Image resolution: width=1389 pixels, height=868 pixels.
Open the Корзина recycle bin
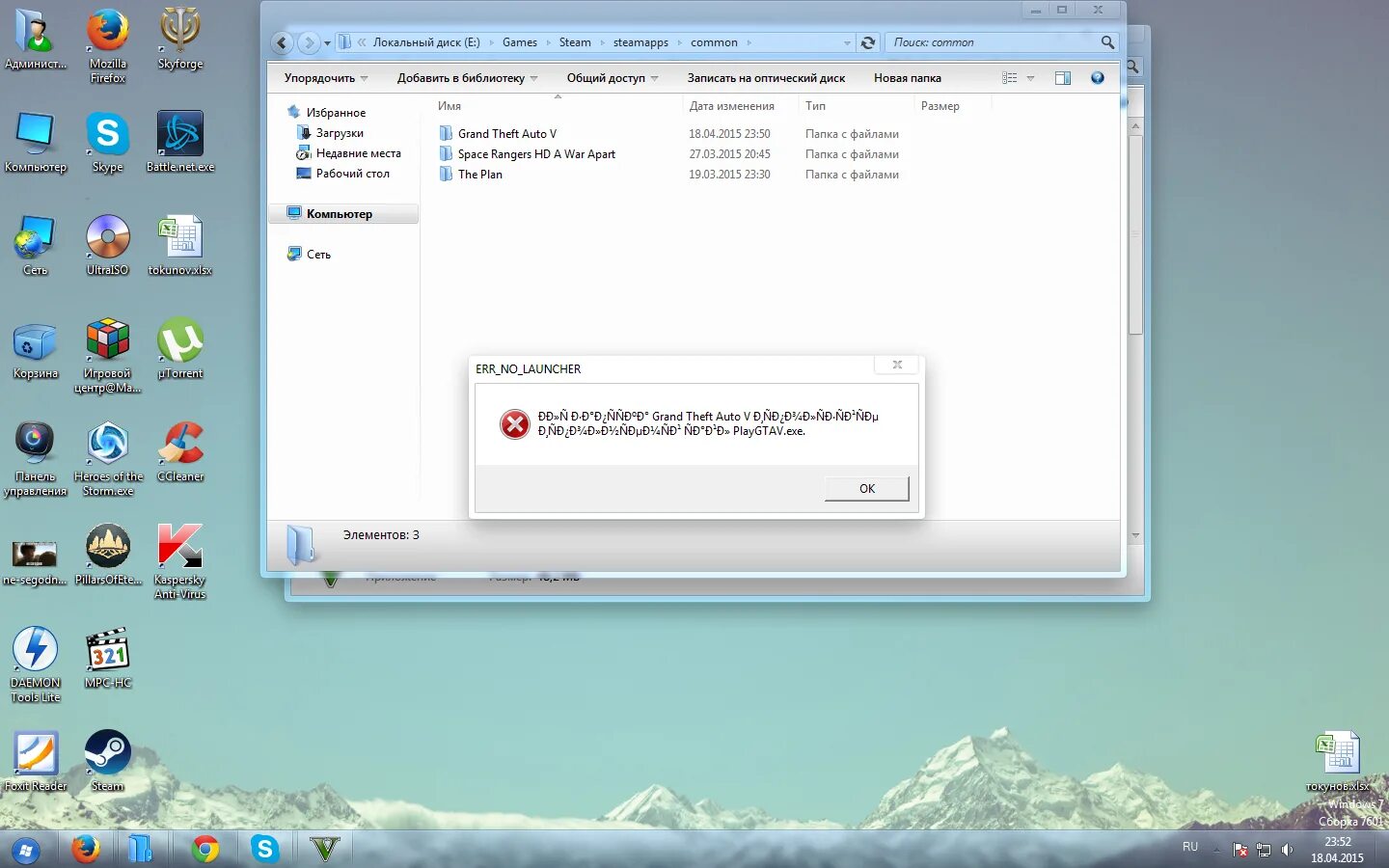(36, 349)
